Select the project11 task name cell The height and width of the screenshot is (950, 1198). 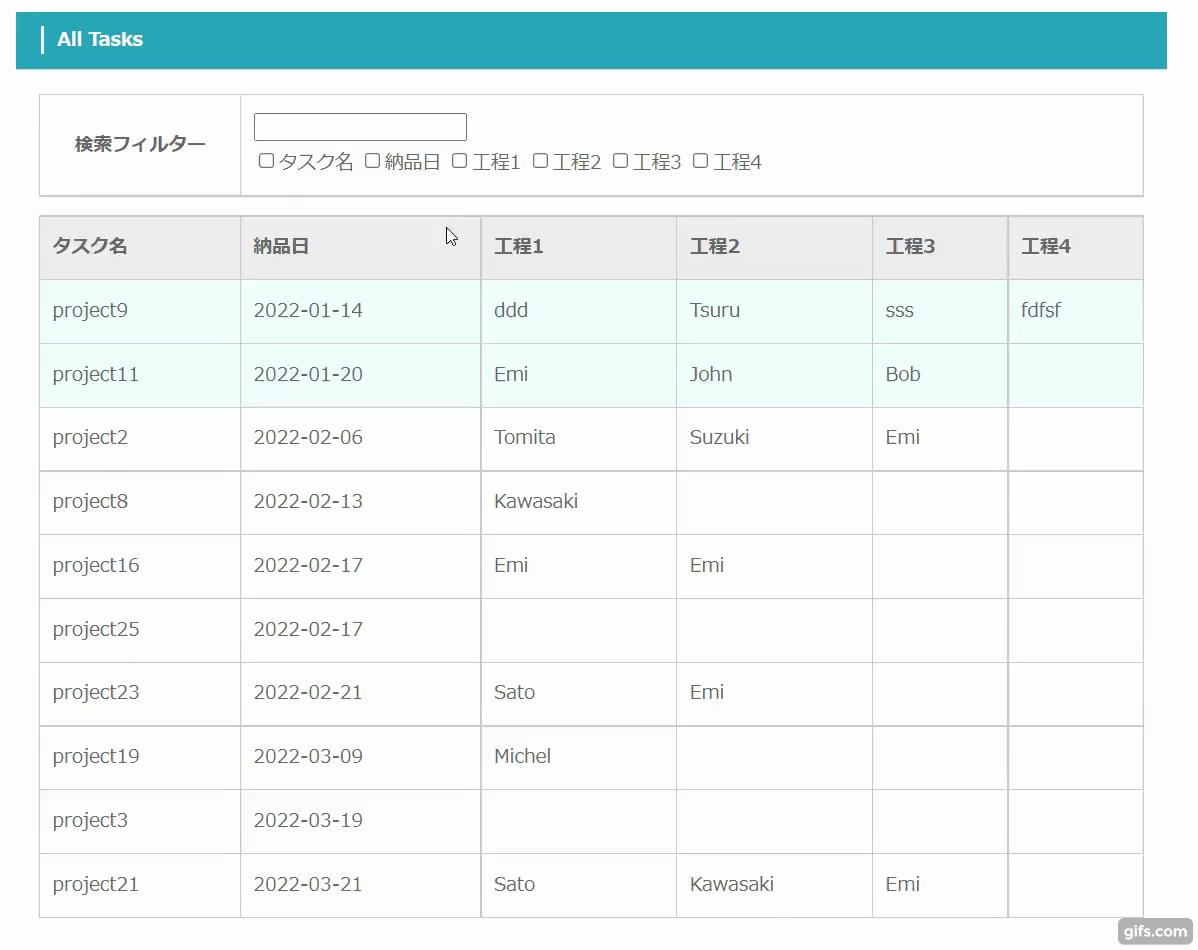(140, 375)
